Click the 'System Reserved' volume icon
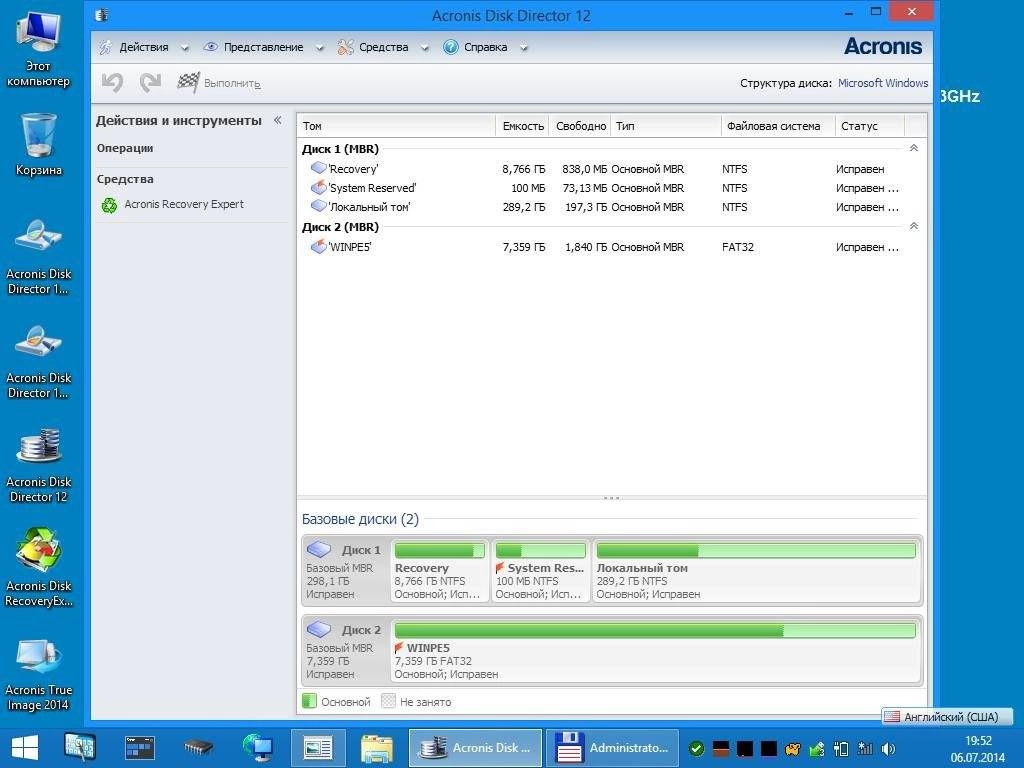The image size is (1024, 768). [x=319, y=187]
